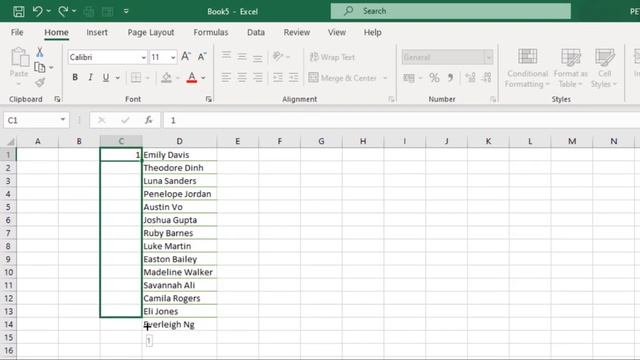Toggle Wrap Text
This screenshot has height=360, width=640.
(332, 57)
